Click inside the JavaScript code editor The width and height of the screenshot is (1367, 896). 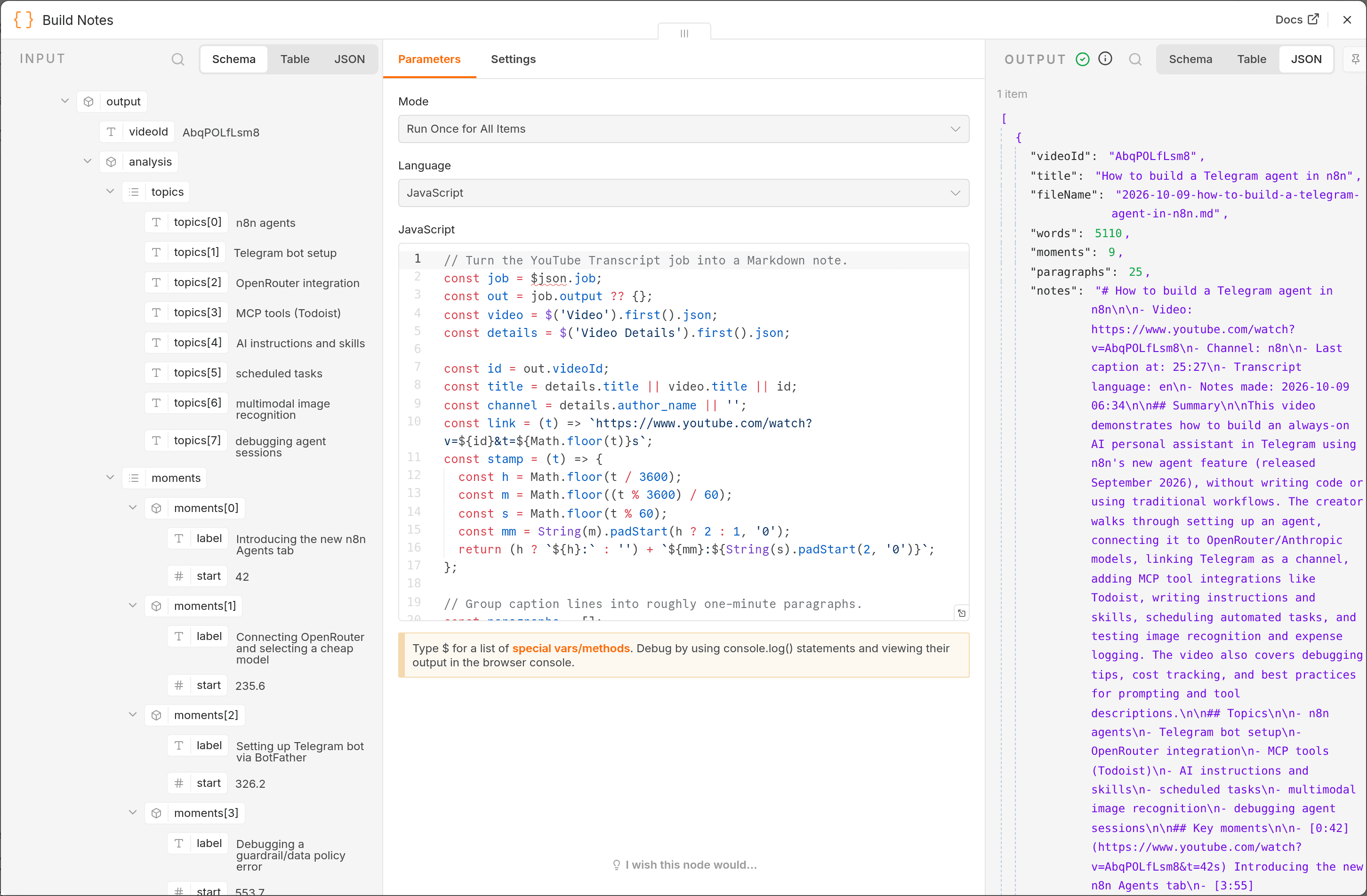pos(683,432)
